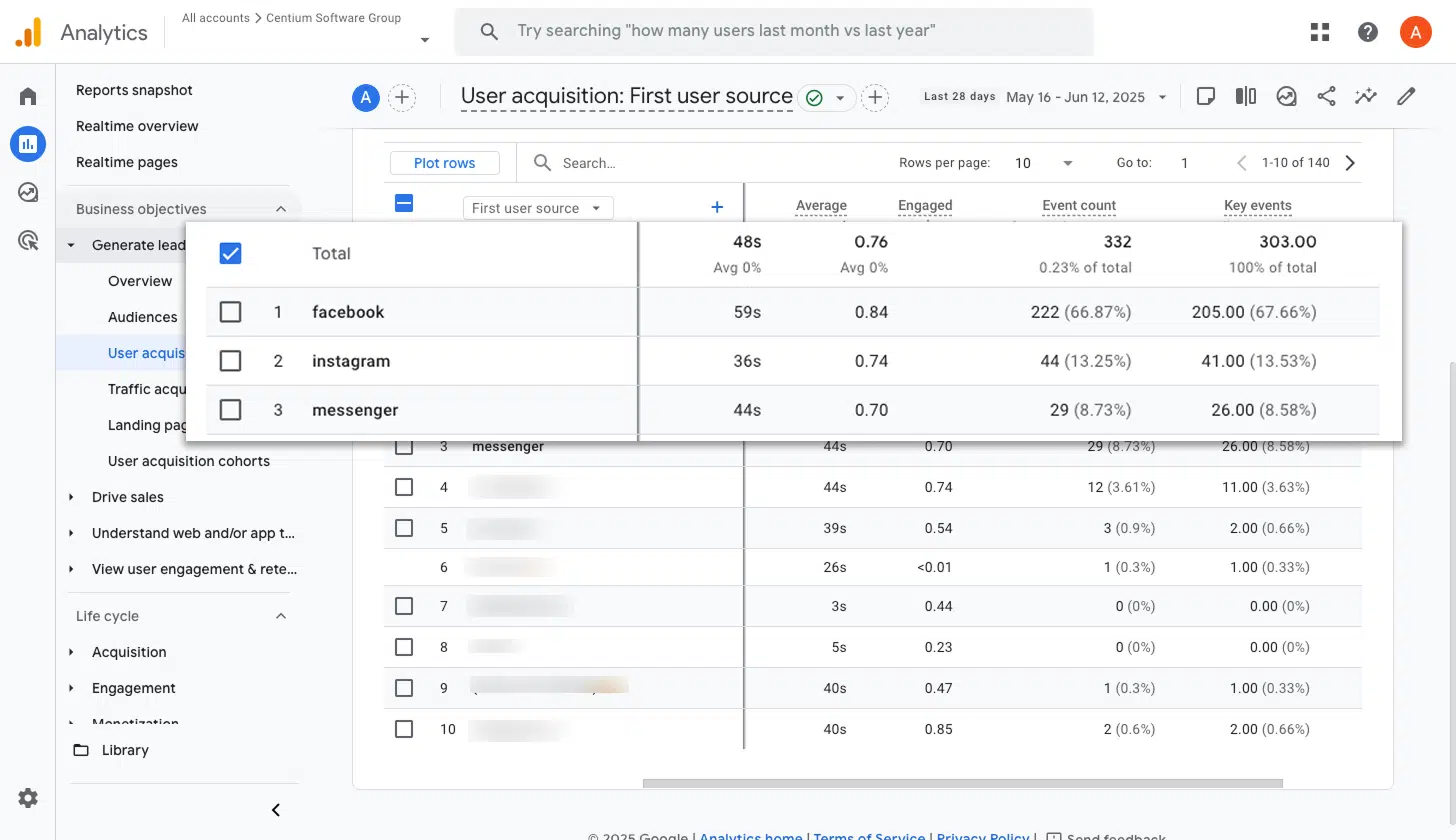The image size is (1456, 840).
Task: Click the Share this report icon
Action: point(1326,96)
